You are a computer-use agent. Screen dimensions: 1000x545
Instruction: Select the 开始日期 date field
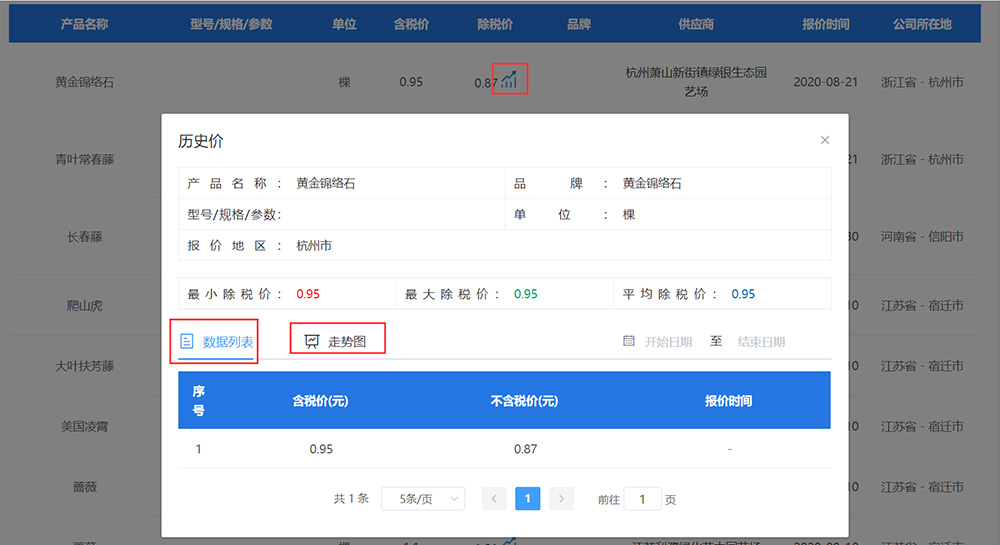point(668,342)
